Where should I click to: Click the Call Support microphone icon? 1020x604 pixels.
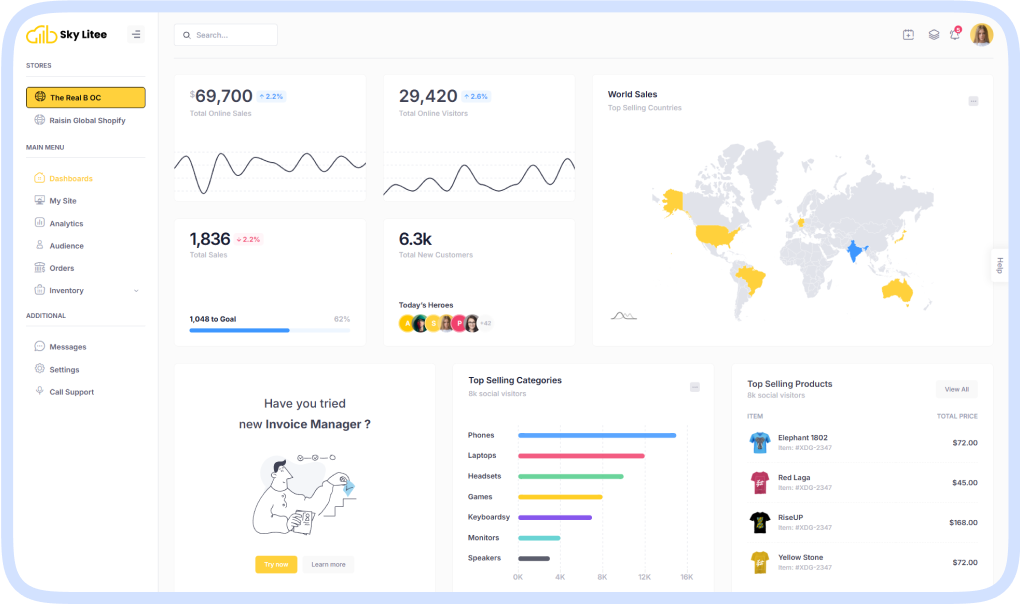(40, 392)
